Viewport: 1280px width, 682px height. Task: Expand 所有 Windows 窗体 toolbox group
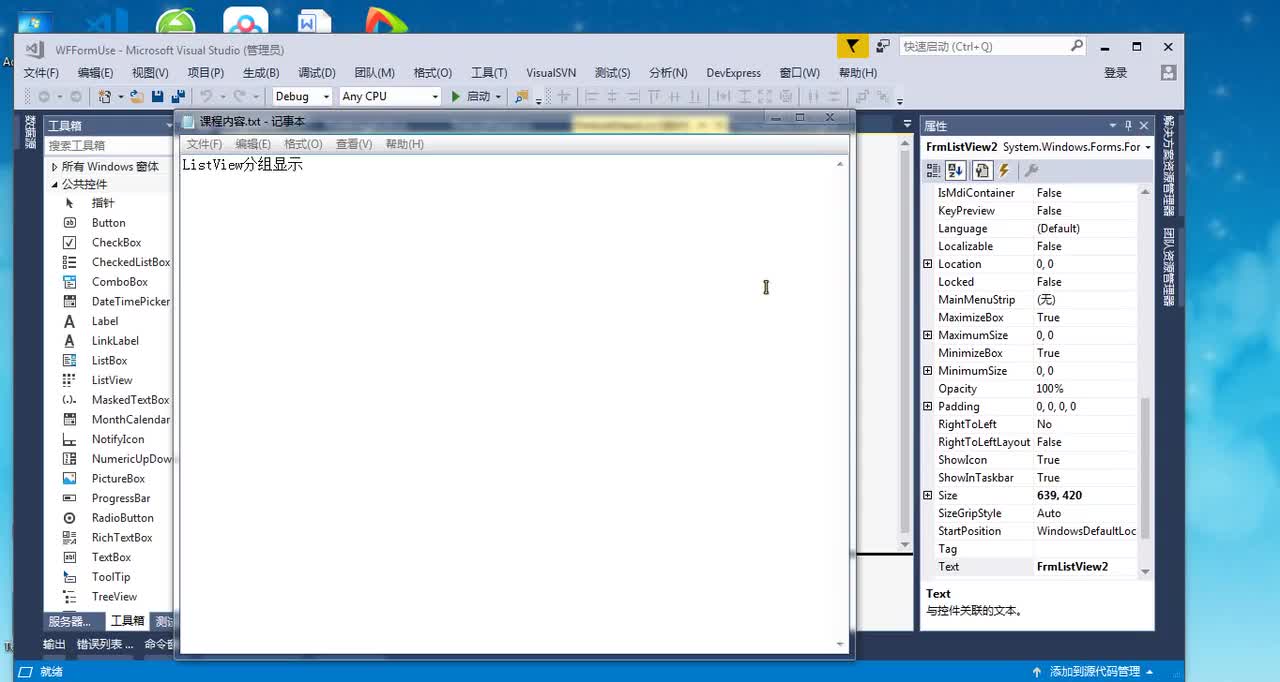[x=55, y=167]
